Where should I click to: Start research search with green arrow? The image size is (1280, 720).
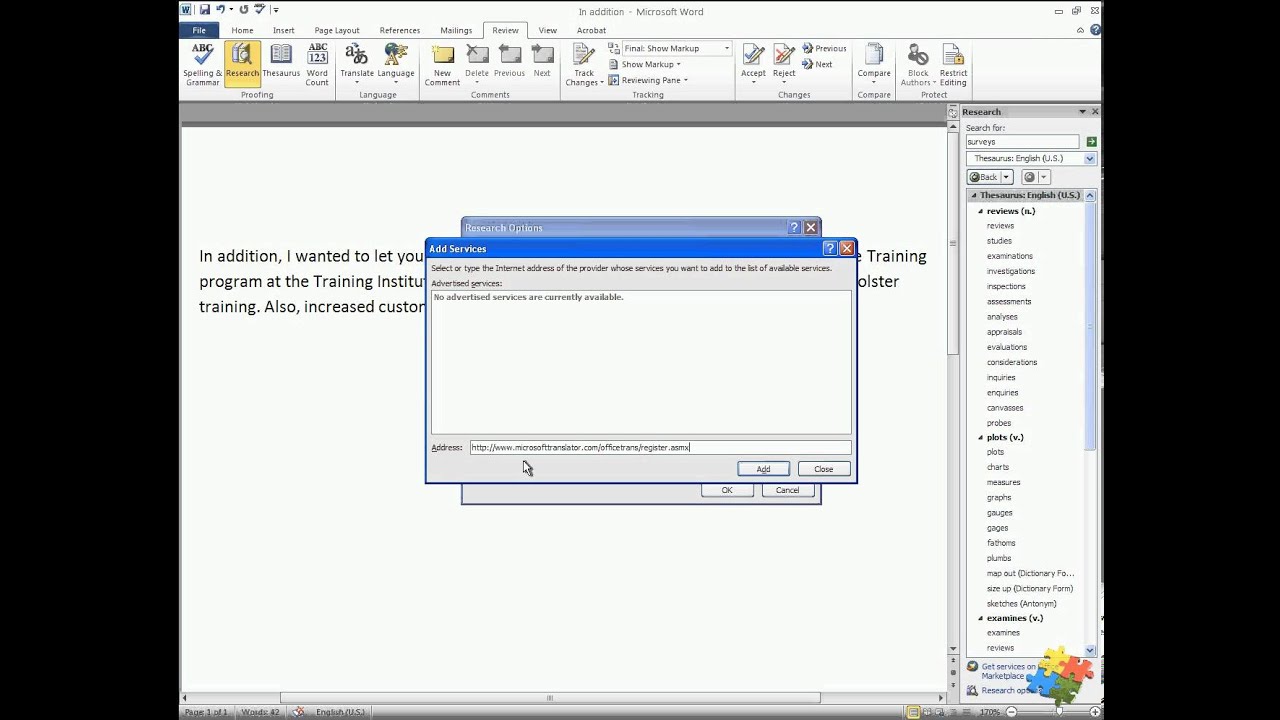[x=1091, y=142]
